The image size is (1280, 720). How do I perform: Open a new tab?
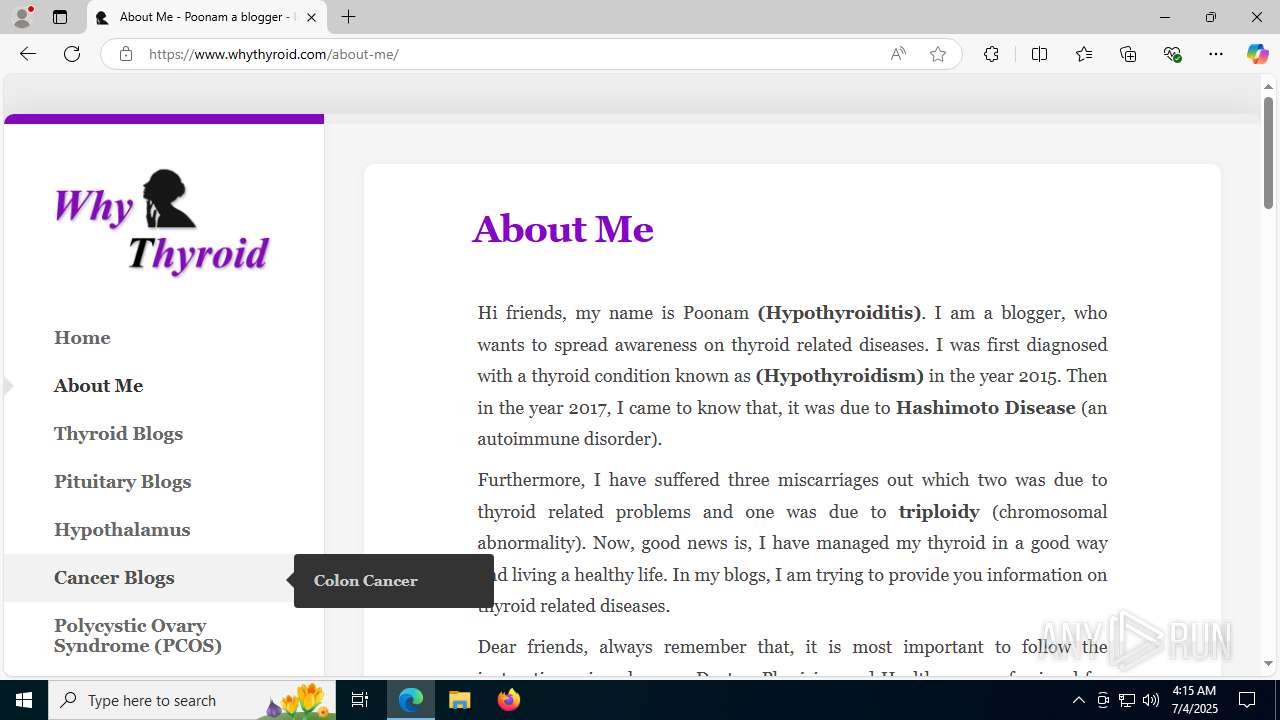pyautogui.click(x=348, y=17)
